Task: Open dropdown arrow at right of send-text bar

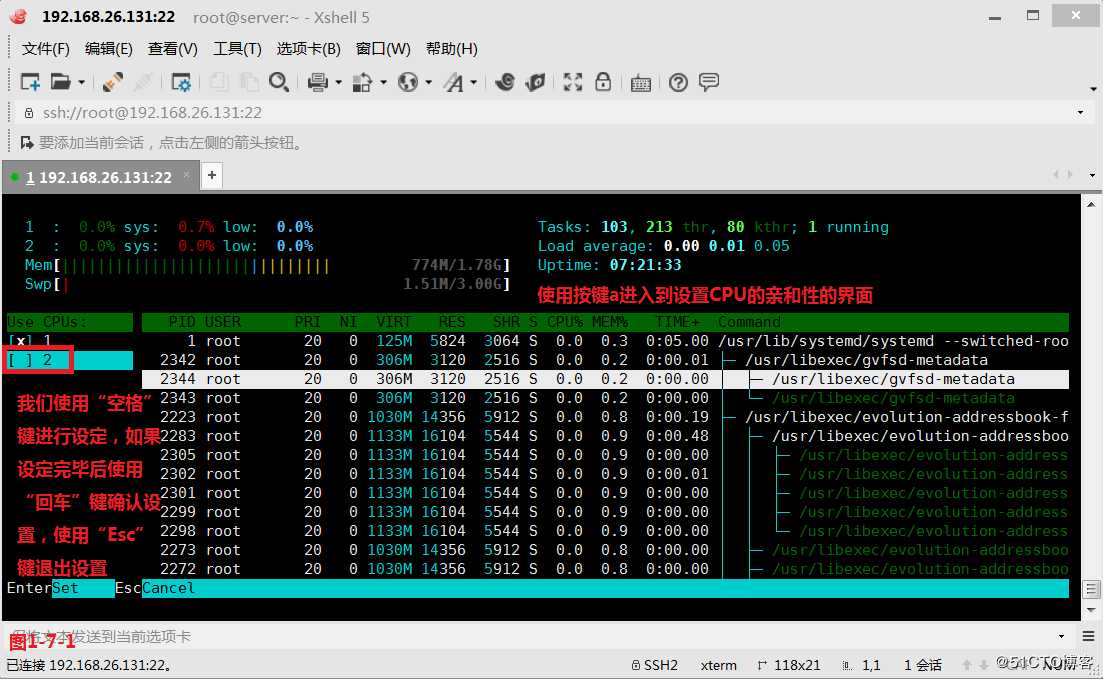Action: 1061,636
